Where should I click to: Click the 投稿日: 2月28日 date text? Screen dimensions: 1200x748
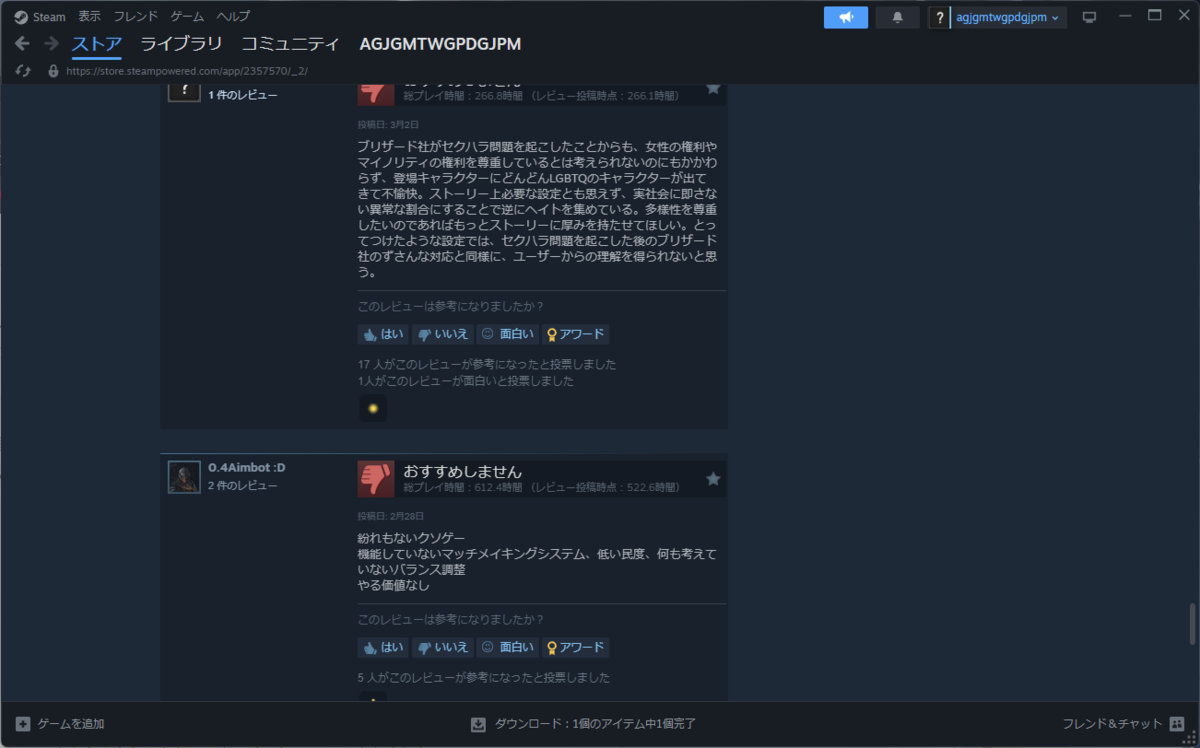[391, 516]
